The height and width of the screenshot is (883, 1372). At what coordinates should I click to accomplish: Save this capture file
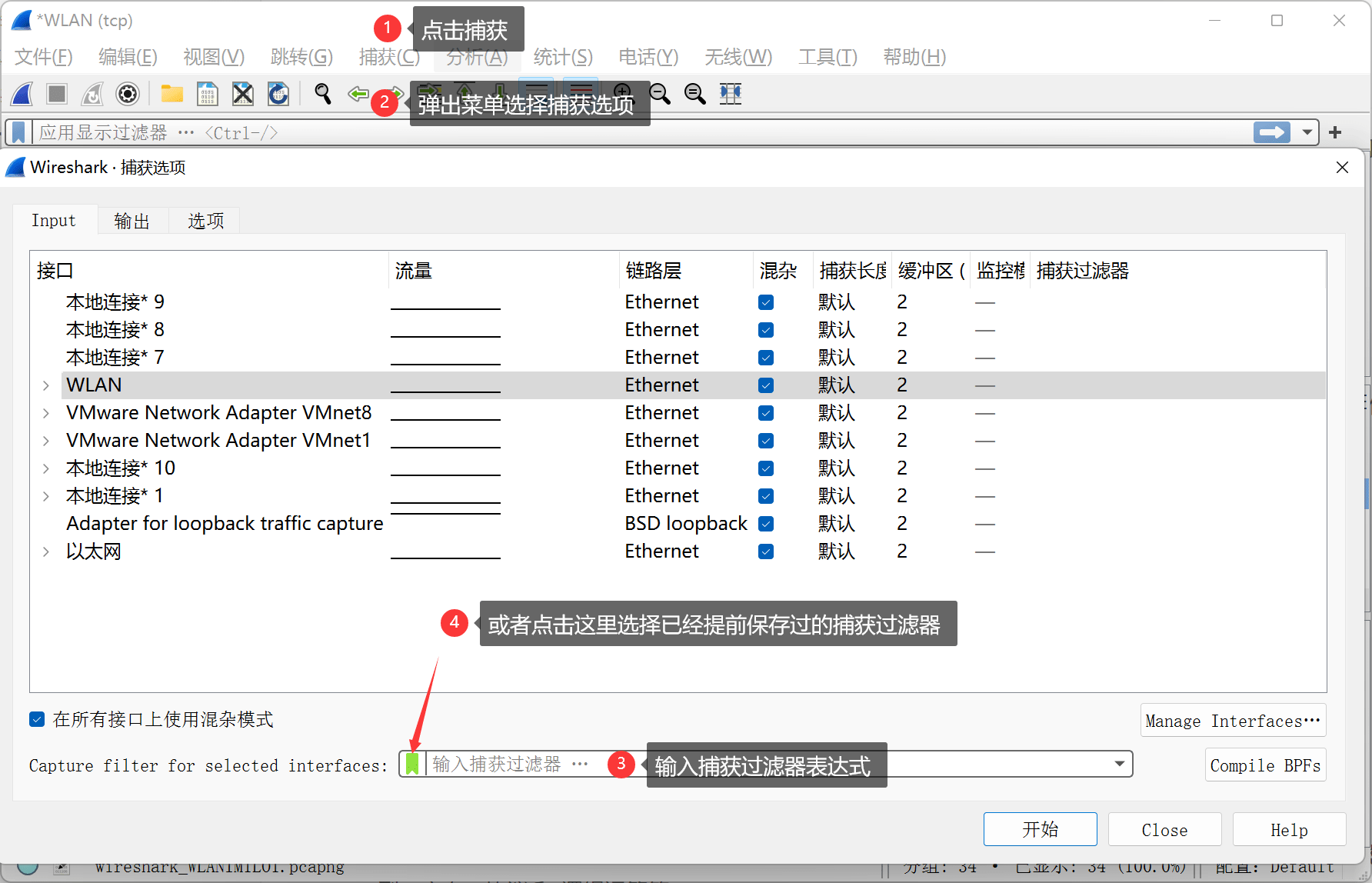[x=208, y=94]
